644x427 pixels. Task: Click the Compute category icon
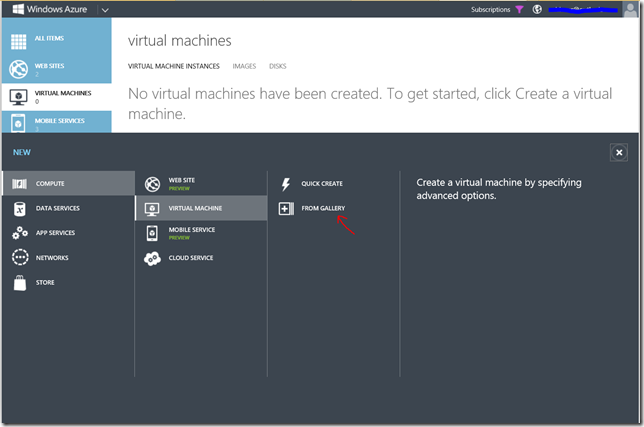(x=19, y=184)
